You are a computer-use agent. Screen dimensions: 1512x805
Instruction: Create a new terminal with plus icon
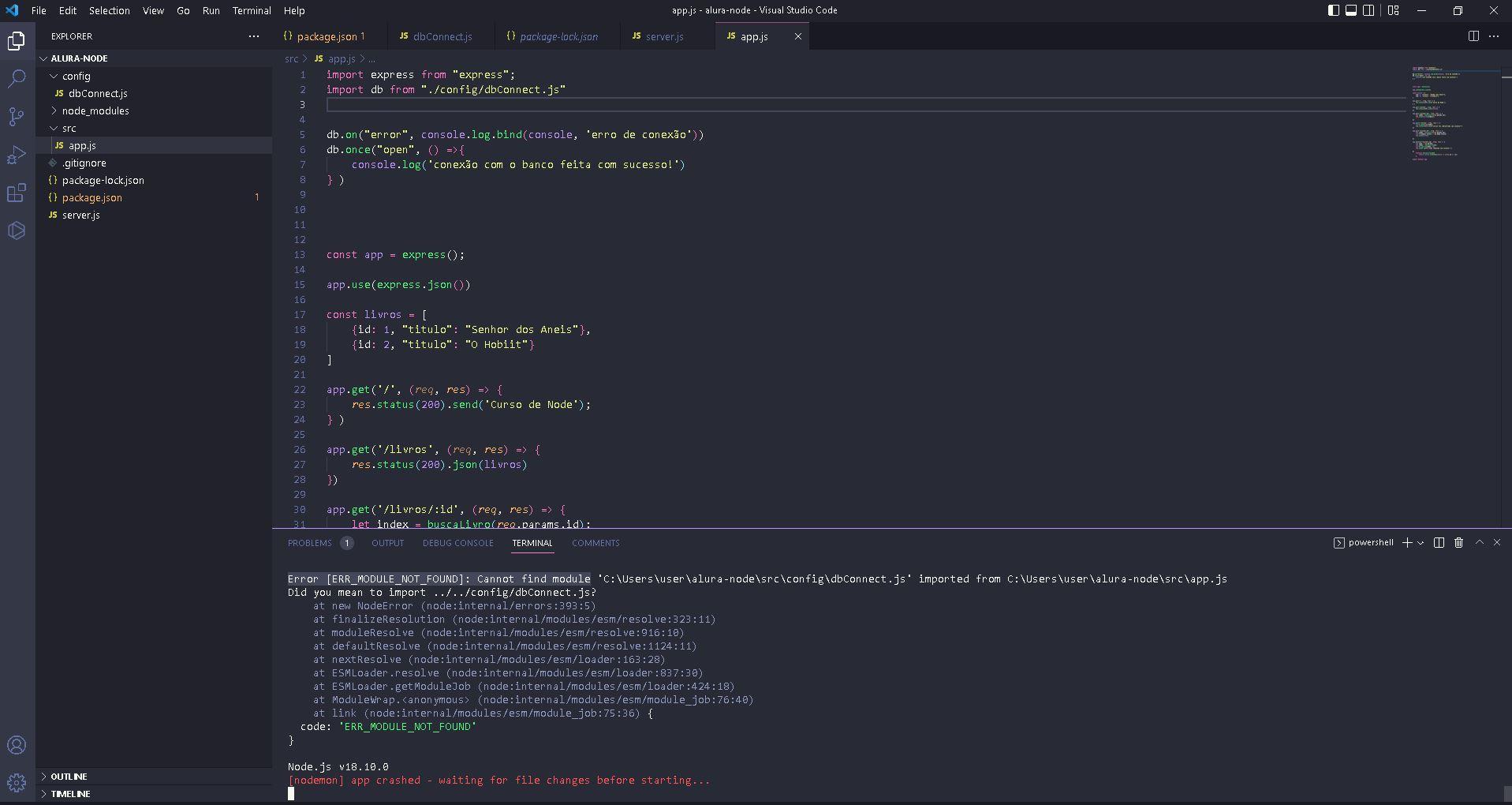point(1407,543)
